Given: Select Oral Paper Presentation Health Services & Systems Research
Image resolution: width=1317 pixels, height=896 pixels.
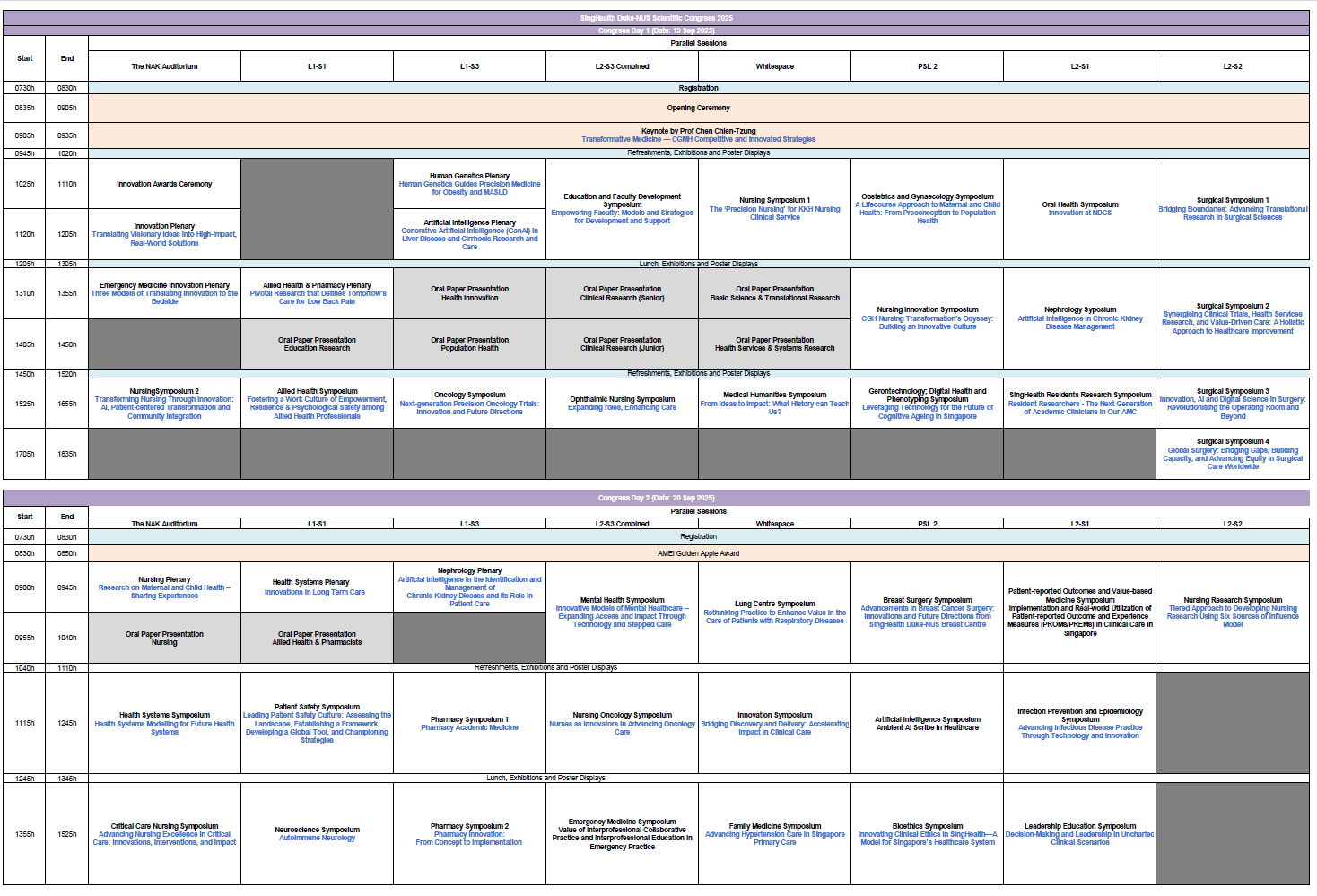Looking at the screenshot, I should click(774, 344).
